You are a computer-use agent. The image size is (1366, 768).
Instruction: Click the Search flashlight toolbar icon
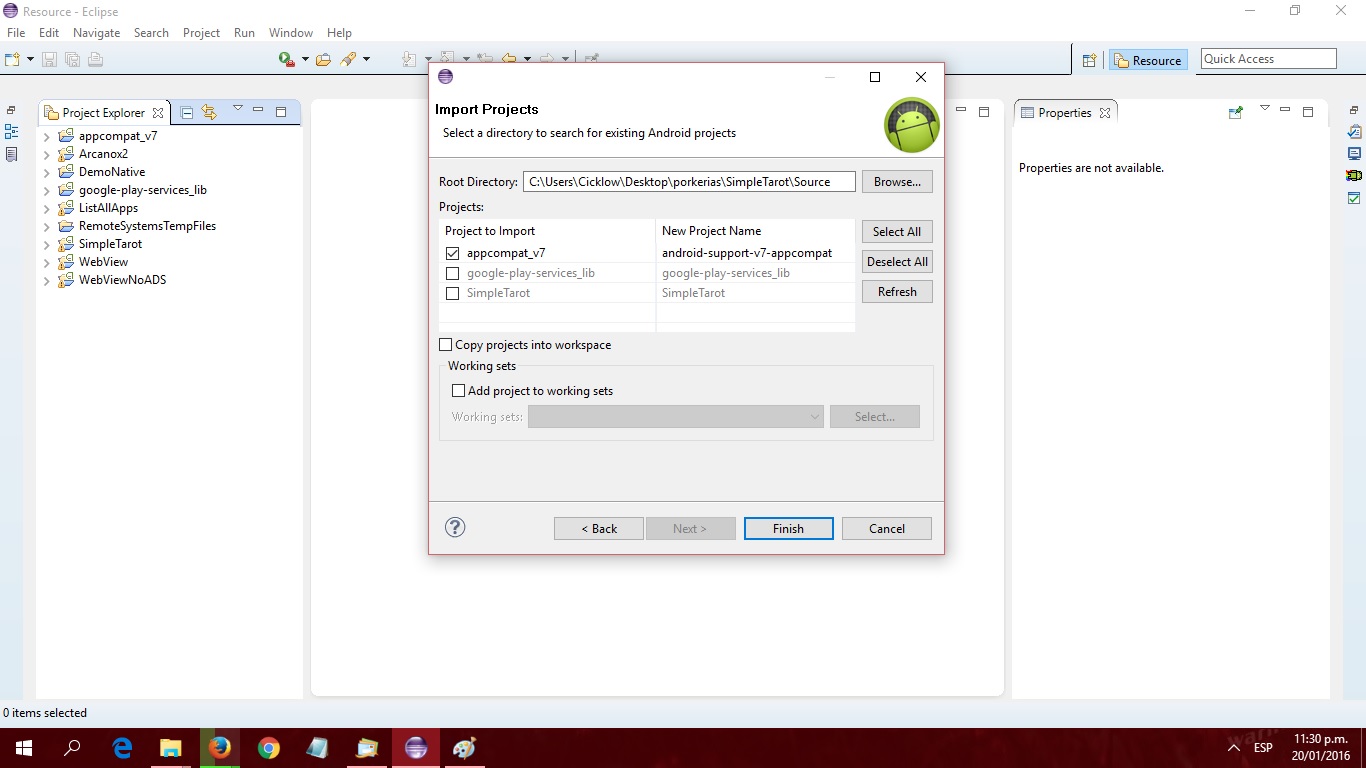[348, 60]
